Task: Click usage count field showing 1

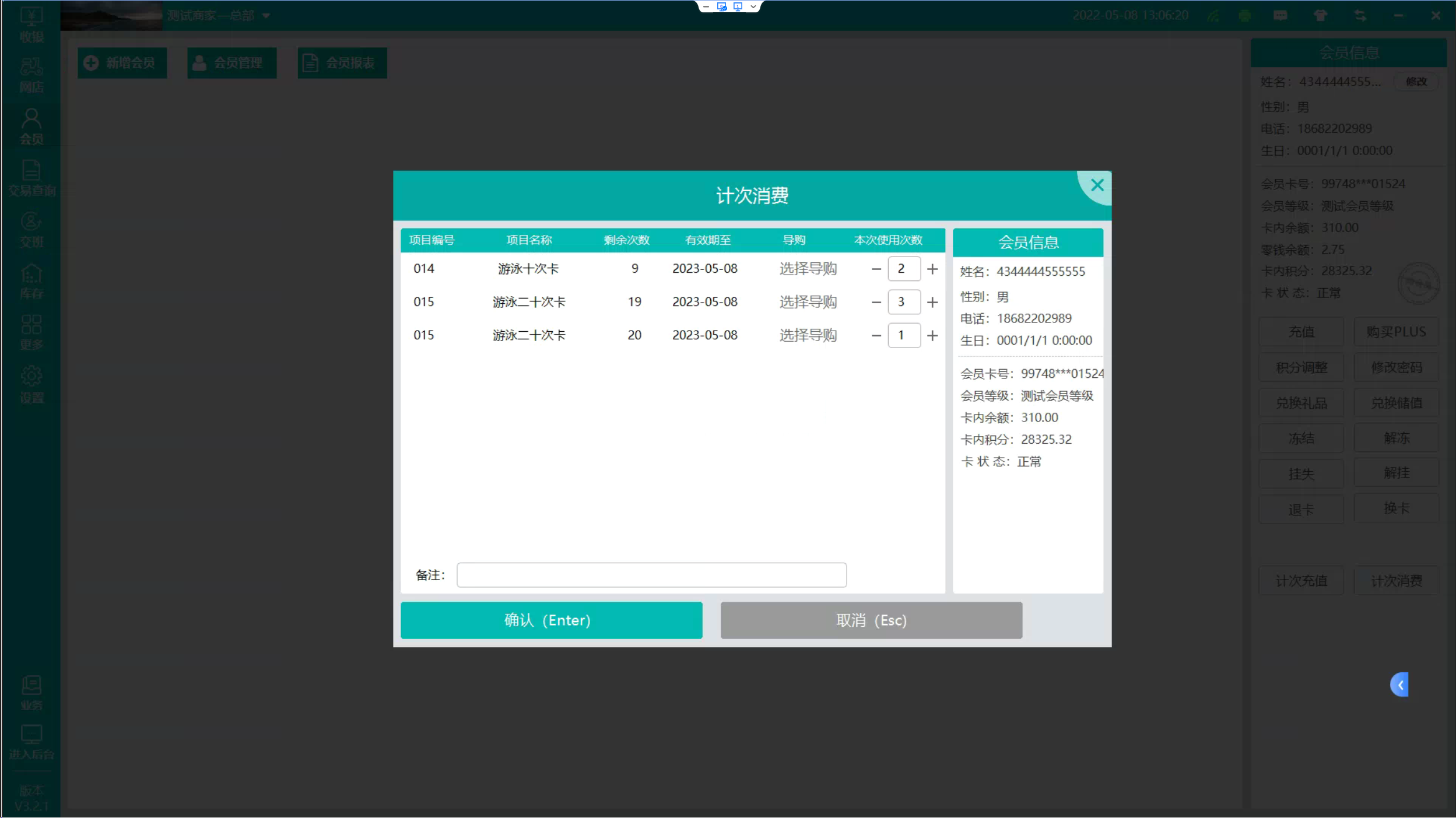Action: coord(904,335)
